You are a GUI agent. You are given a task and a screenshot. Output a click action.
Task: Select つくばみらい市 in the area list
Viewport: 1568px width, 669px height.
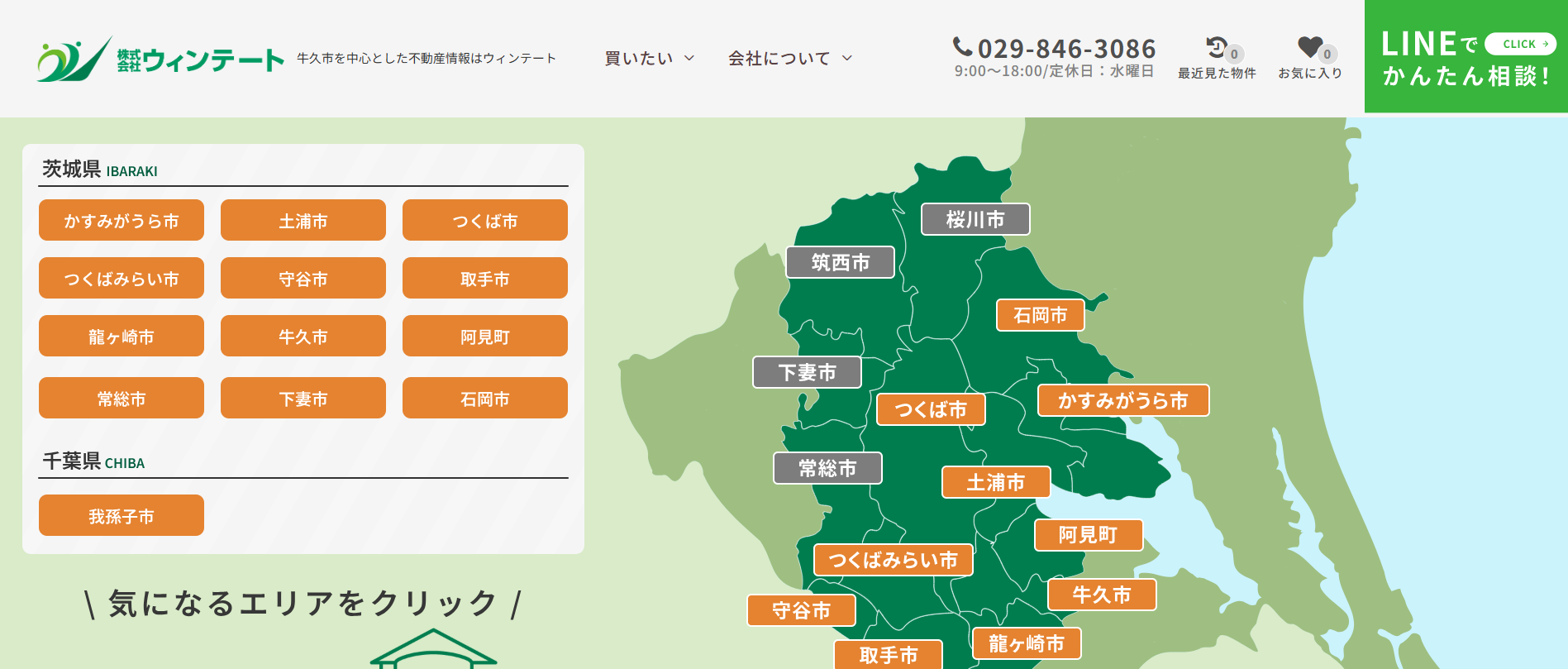122,279
